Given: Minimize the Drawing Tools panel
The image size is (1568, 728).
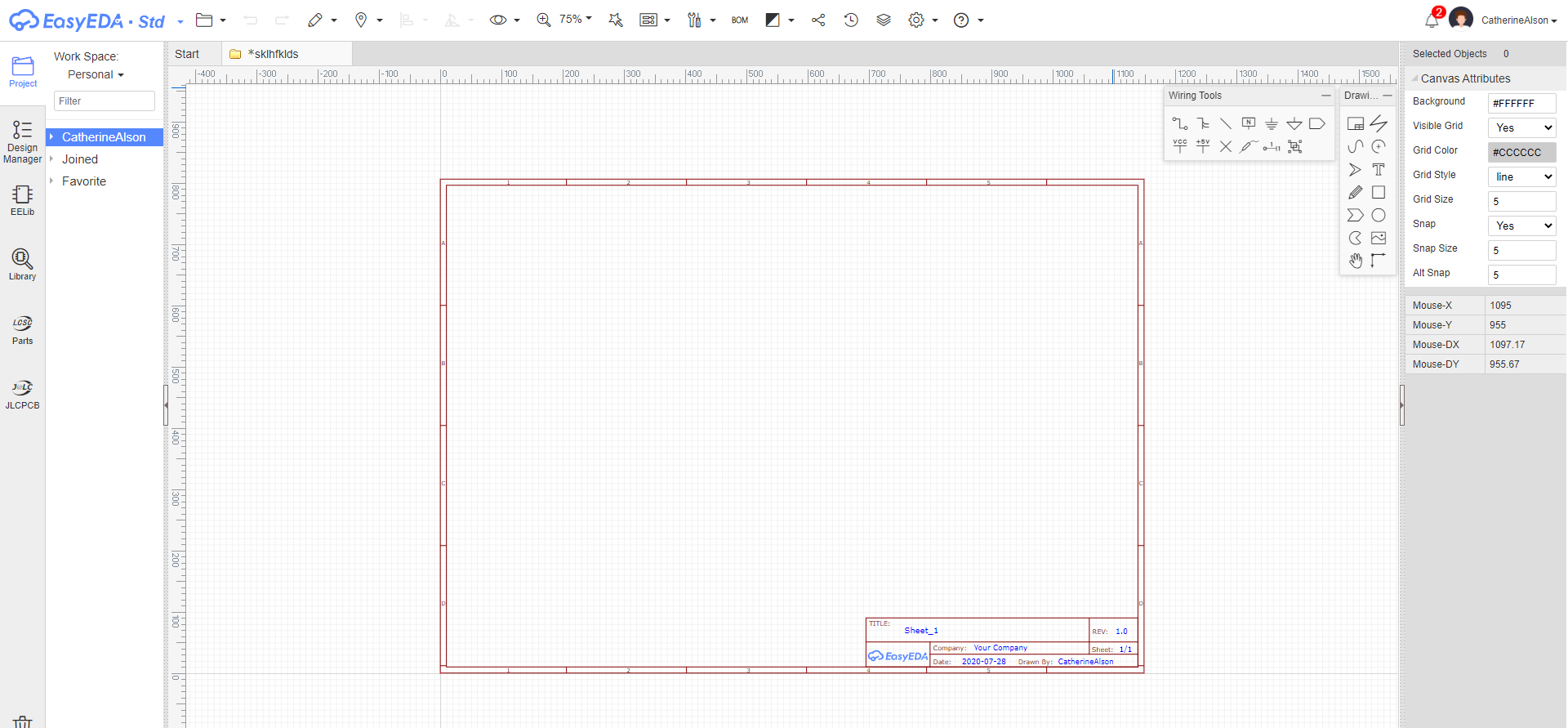Looking at the screenshot, I should click(x=1388, y=96).
